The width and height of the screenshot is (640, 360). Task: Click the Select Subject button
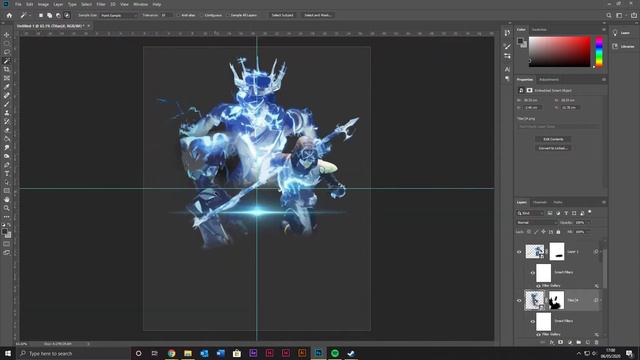[282, 15]
